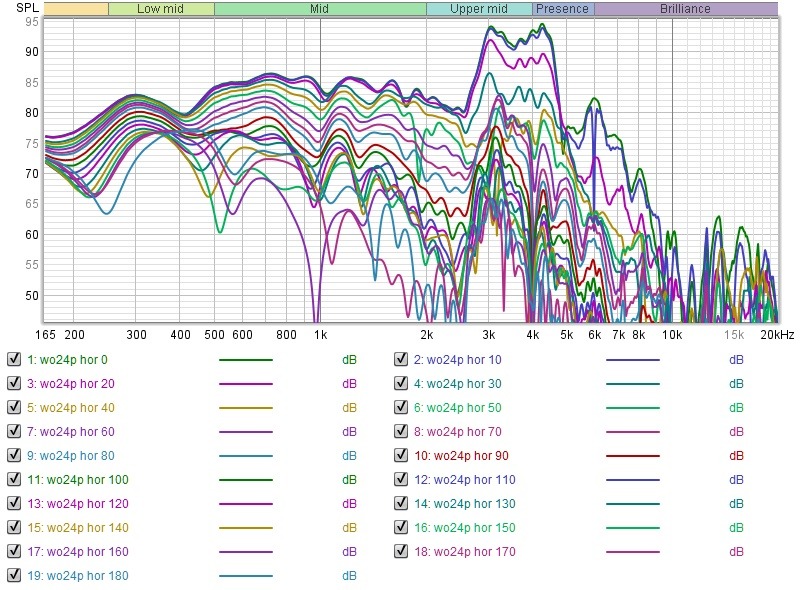Select the legend label '4: wo24p hor 30'
Screen dimensions: 800x590
click(x=458, y=384)
